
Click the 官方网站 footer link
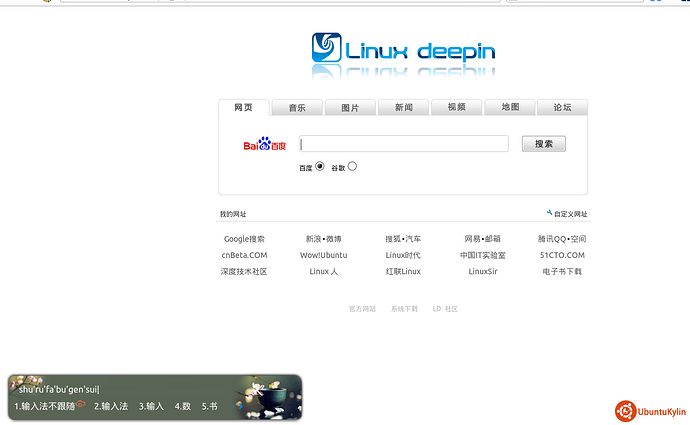[363, 309]
